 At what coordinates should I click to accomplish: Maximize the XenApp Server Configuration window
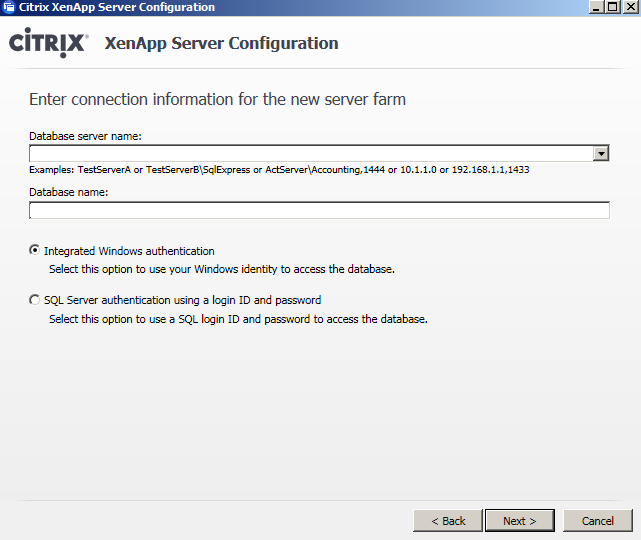tap(613, 7)
